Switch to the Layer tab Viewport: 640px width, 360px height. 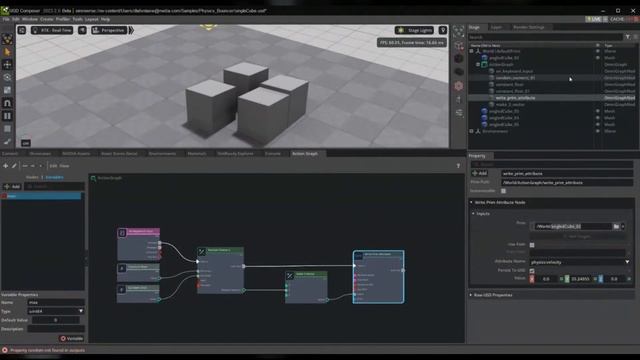(x=496, y=27)
